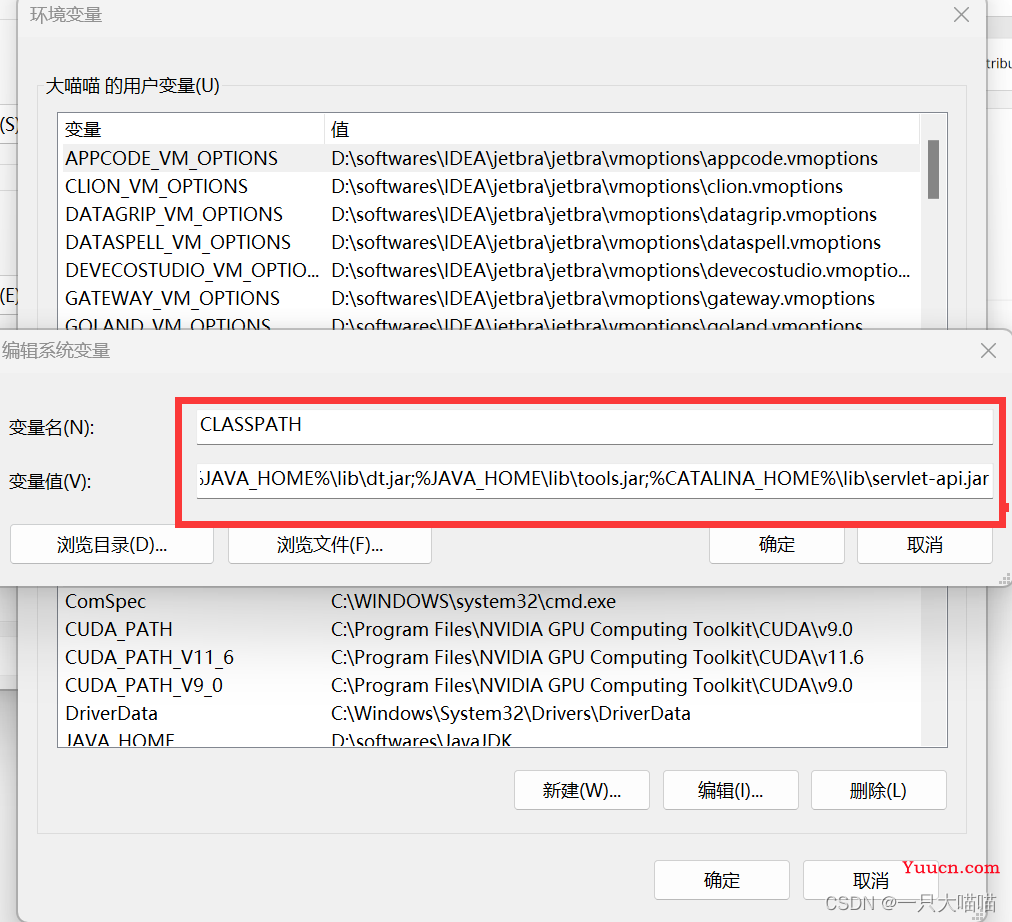1012x922 pixels.
Task: Click the user variables list scrollbar thumb
Action: (x=933, y=169)
